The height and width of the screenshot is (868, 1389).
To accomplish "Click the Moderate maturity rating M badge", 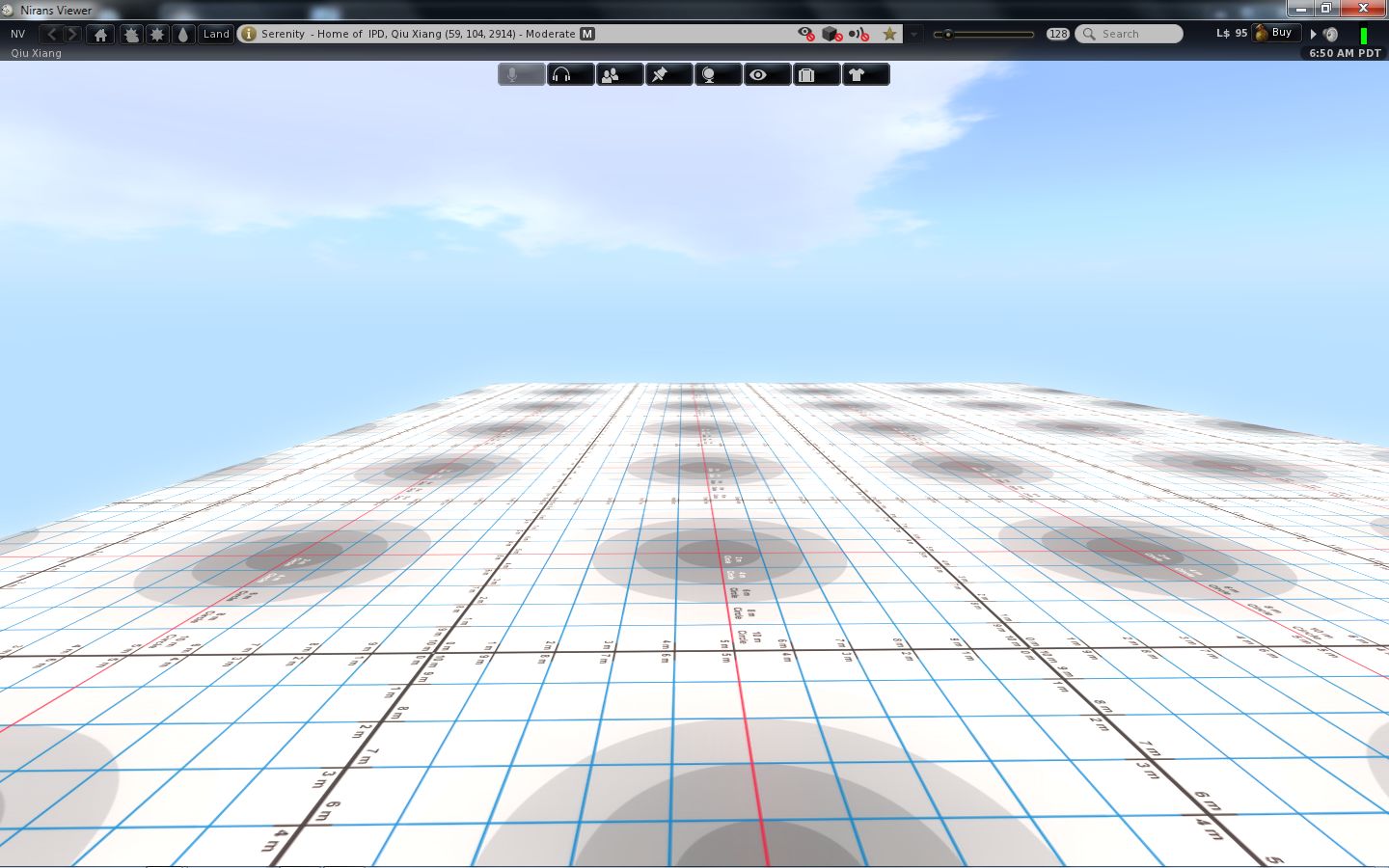I will pos(587,34).
